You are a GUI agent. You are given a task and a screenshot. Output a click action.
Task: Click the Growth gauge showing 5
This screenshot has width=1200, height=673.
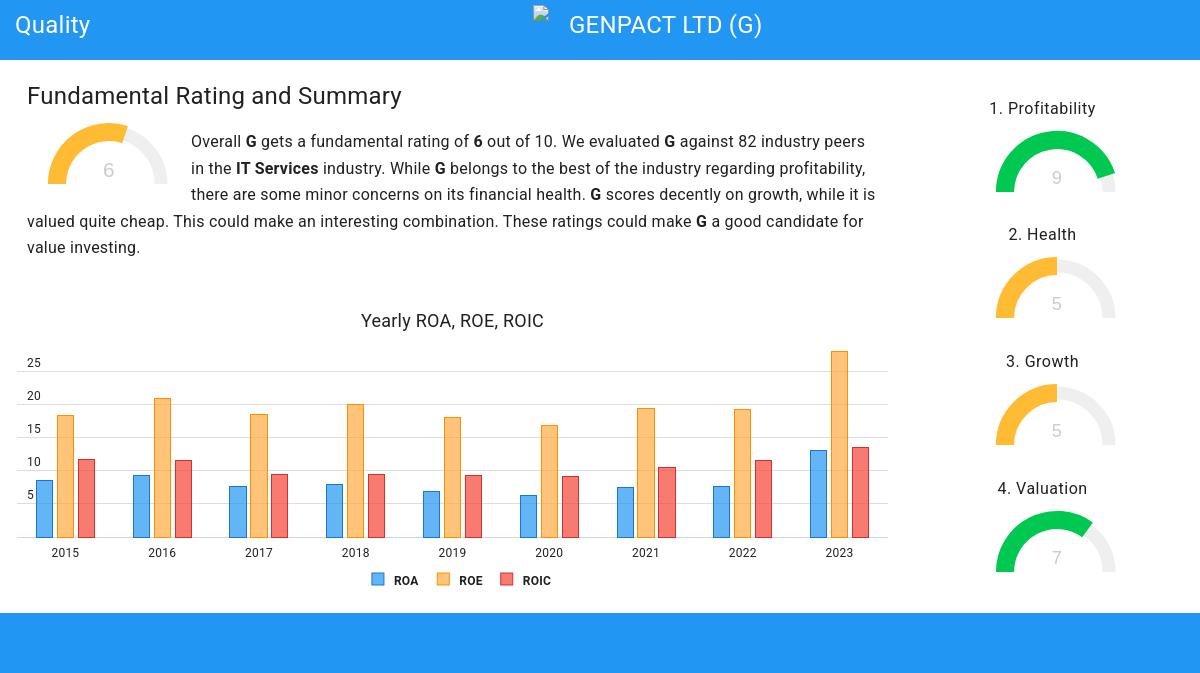[1056, 416]
